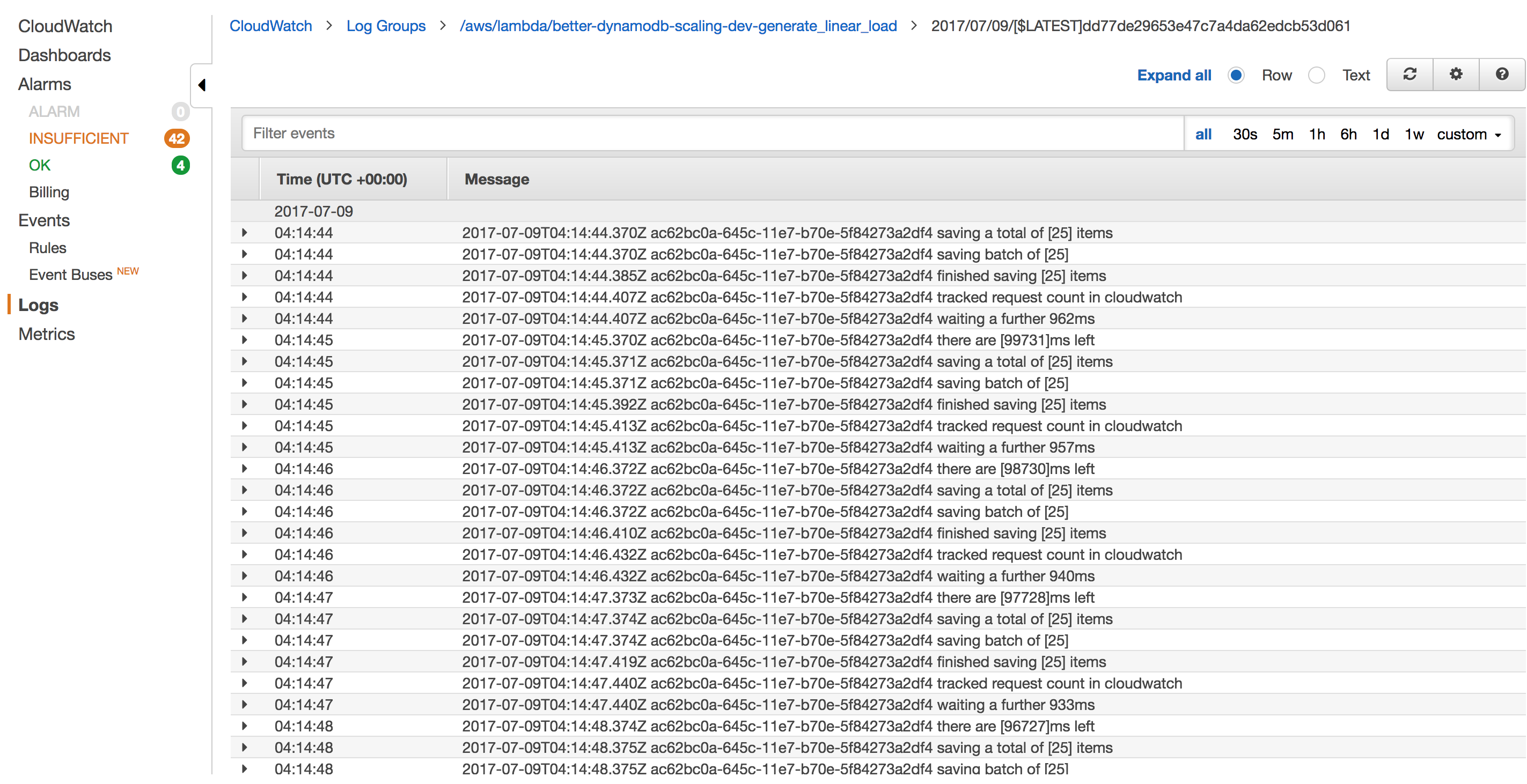Click the ALARM count badge 0
Screen dimensions: 1527x784
(180, 112)
